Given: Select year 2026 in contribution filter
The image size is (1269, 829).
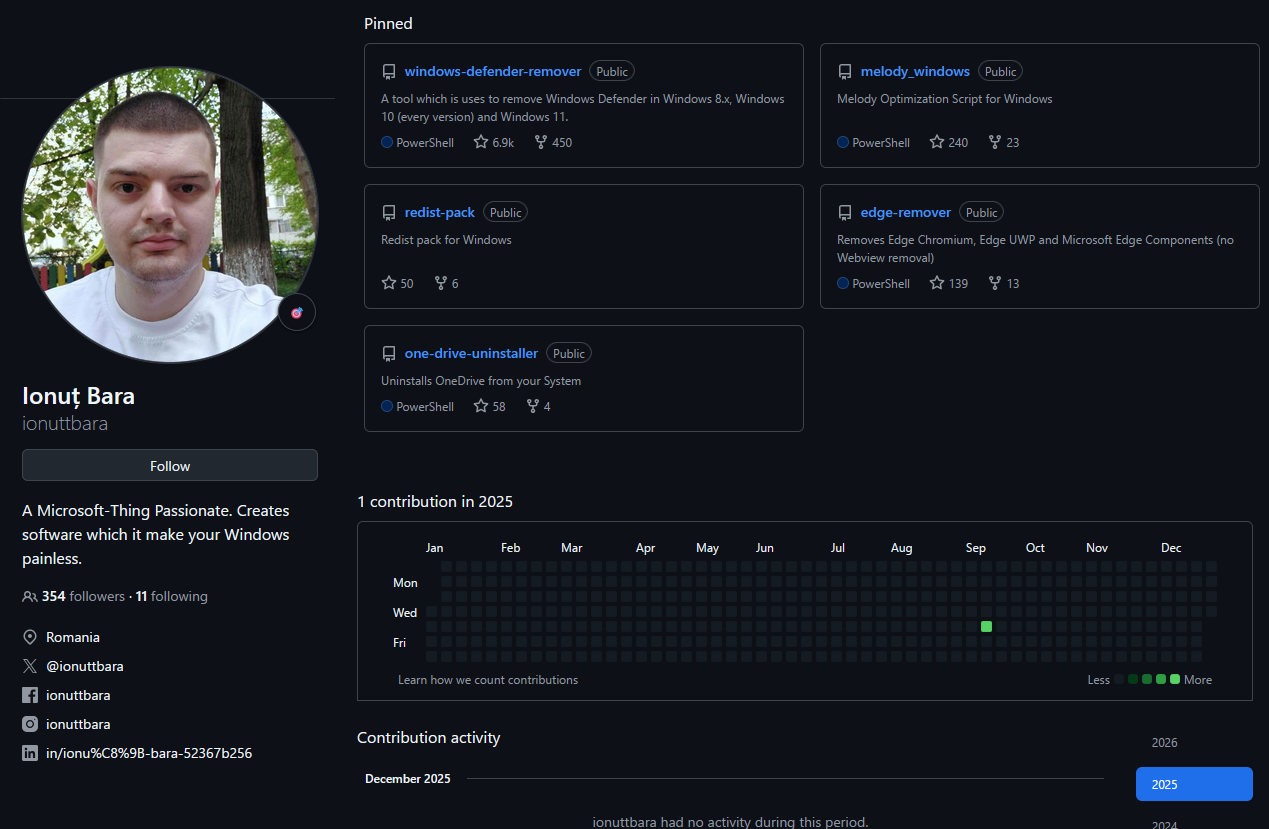Looking at the screenshot, I should [x=1194, y=743].
